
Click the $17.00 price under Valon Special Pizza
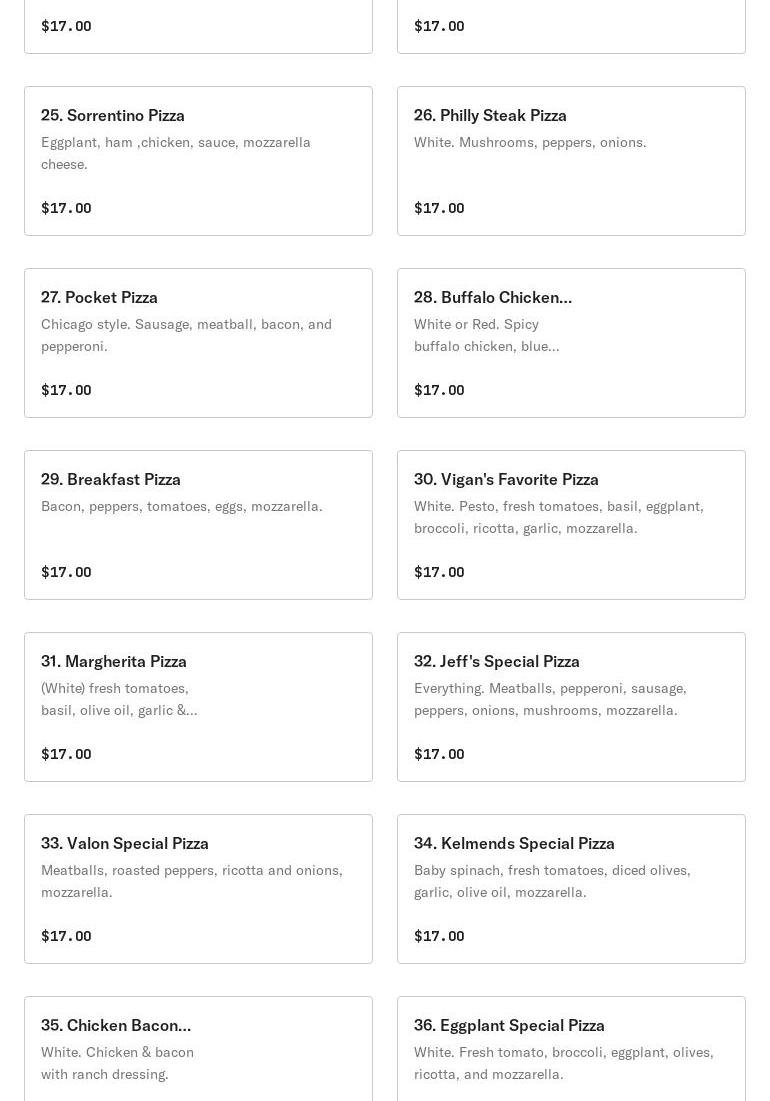pos(66,936)
